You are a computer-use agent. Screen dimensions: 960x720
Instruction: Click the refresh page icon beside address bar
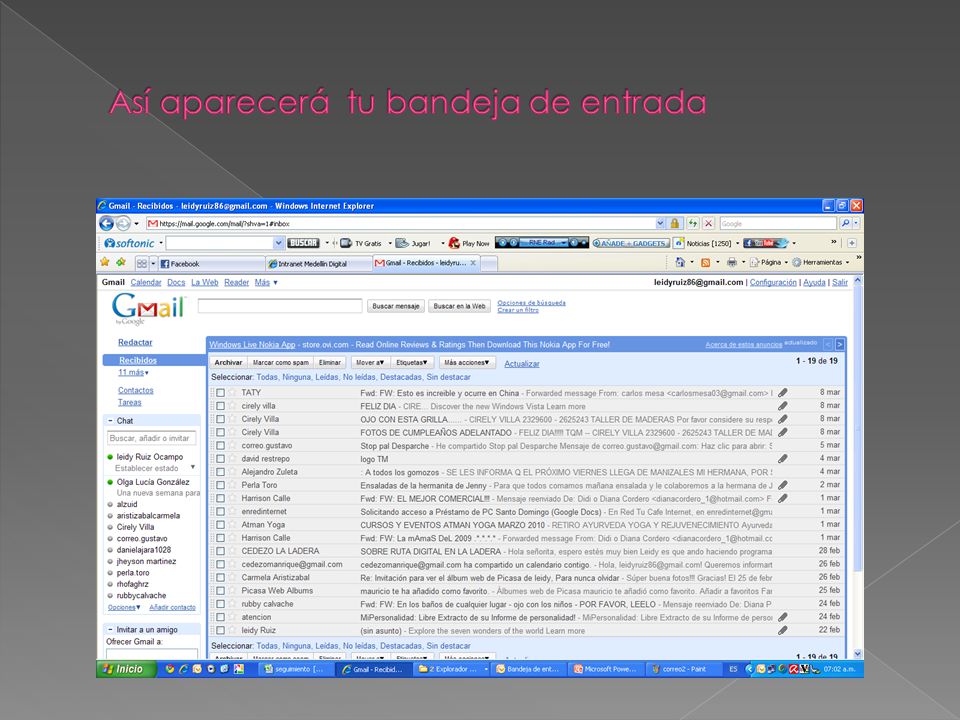point(692,223)
